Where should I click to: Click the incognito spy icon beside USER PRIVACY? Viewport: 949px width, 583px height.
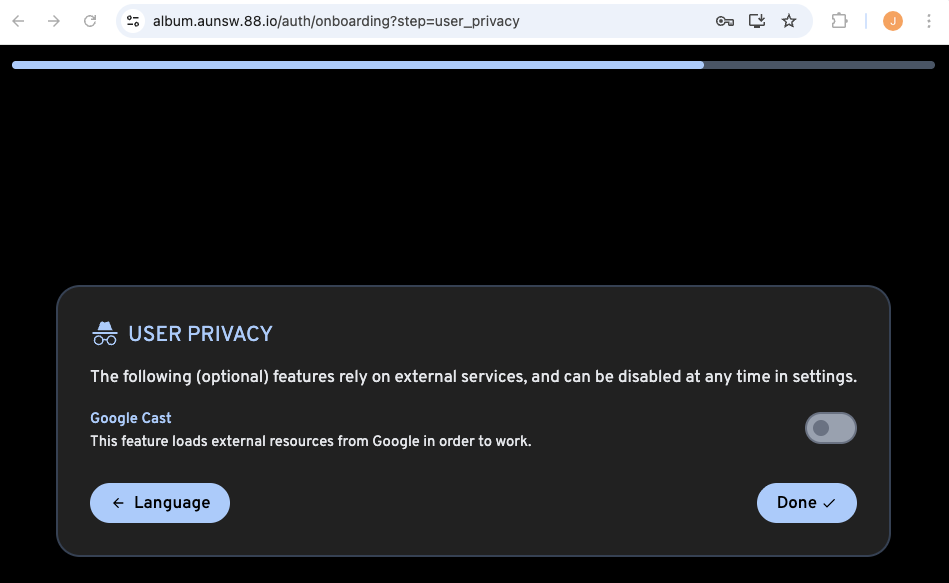tap(104, 333)
